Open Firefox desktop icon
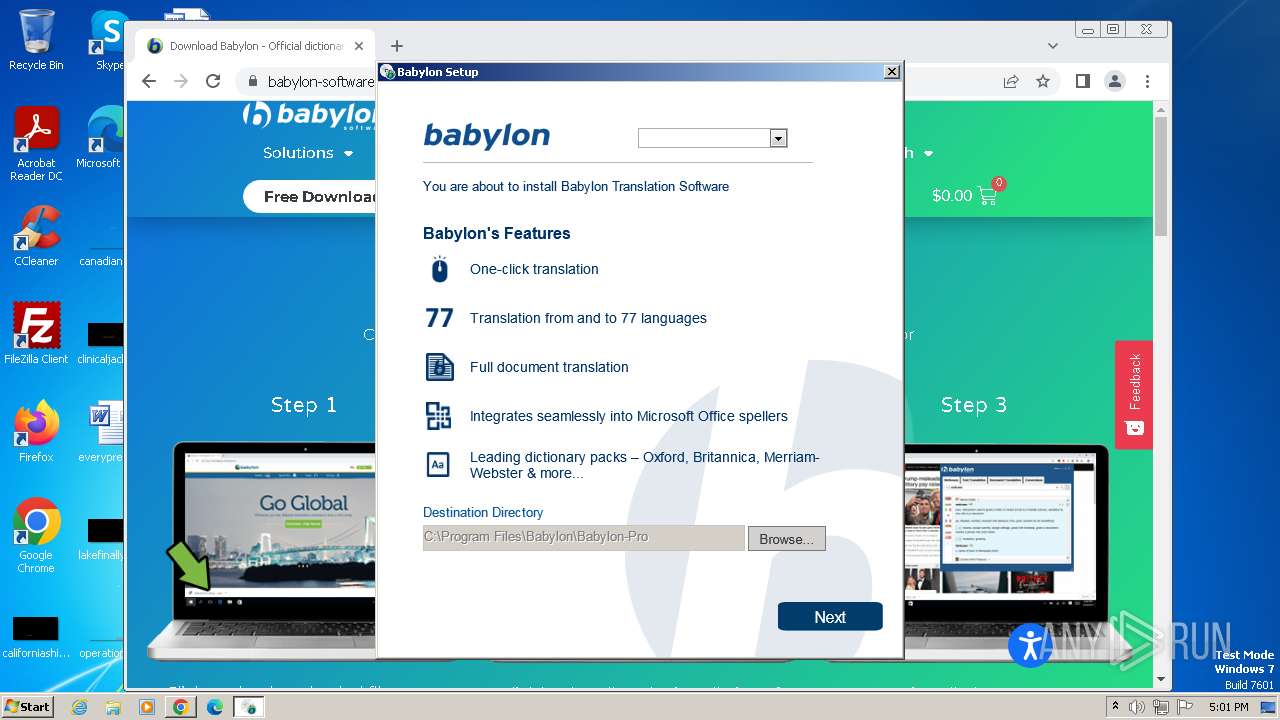Screen dimensions: 1280x720 point(36,431)
